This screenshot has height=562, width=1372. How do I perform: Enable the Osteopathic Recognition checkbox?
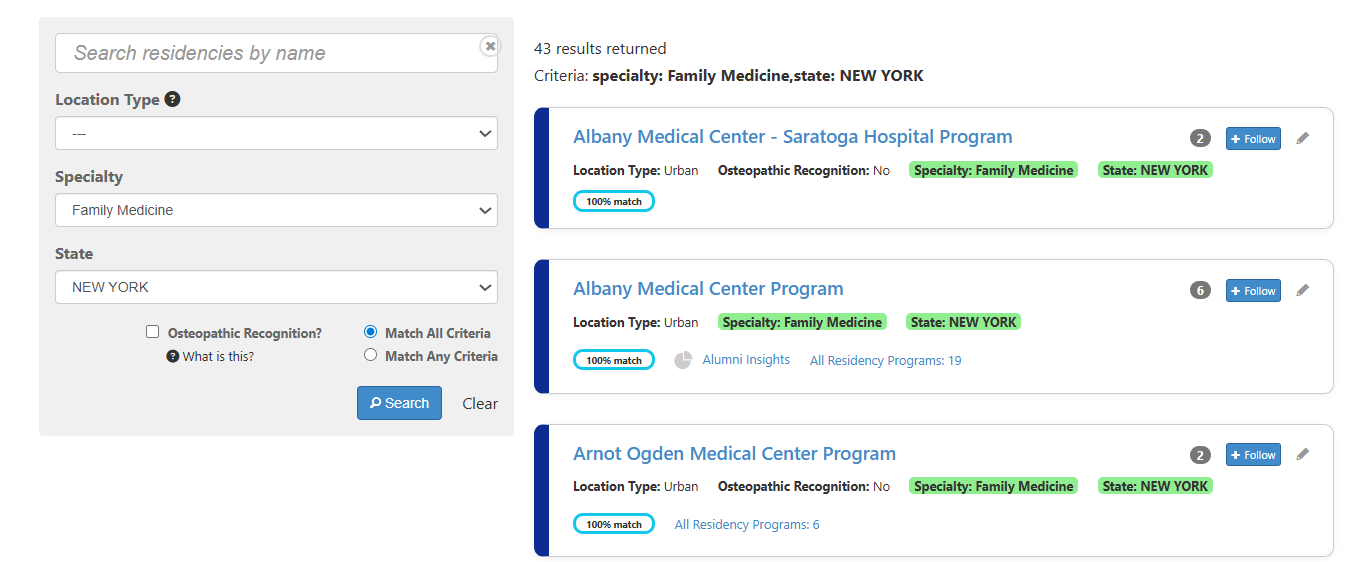pos(153,332)
